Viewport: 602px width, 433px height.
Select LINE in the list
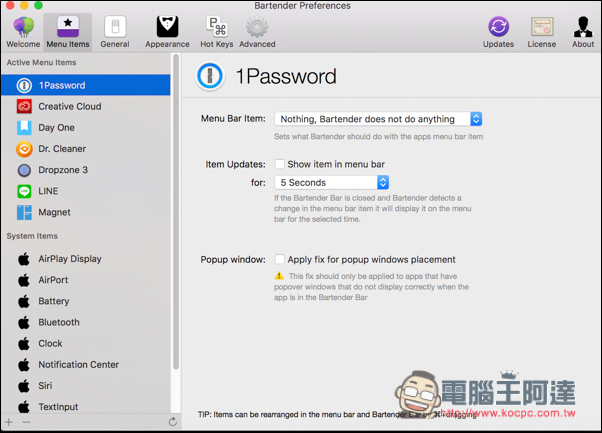pyautogui.click(x=48, y=191)
